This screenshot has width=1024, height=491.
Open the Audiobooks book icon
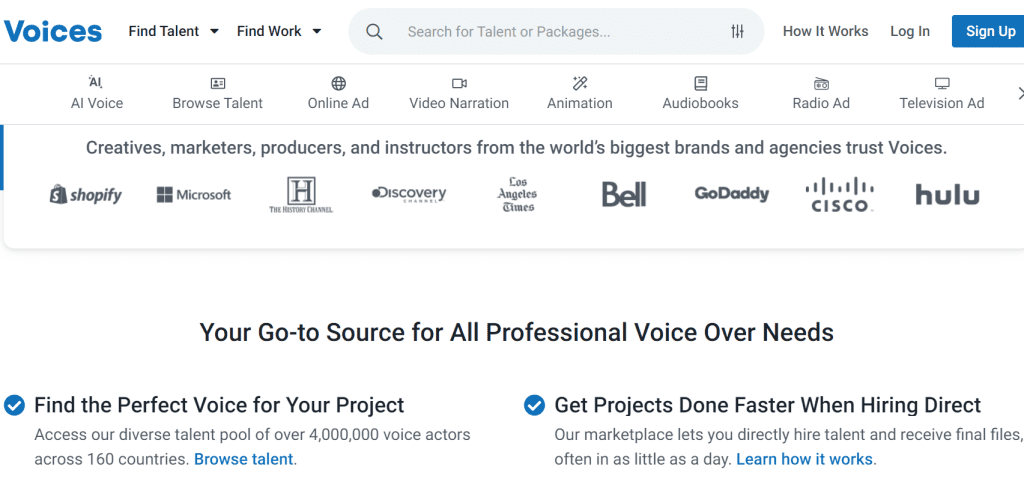coord(700,83)
